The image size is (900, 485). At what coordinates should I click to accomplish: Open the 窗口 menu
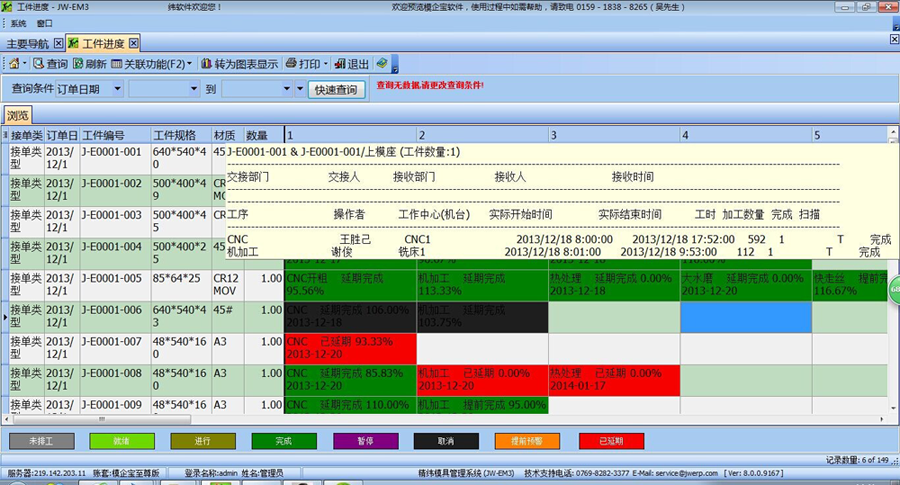point(44,24)
